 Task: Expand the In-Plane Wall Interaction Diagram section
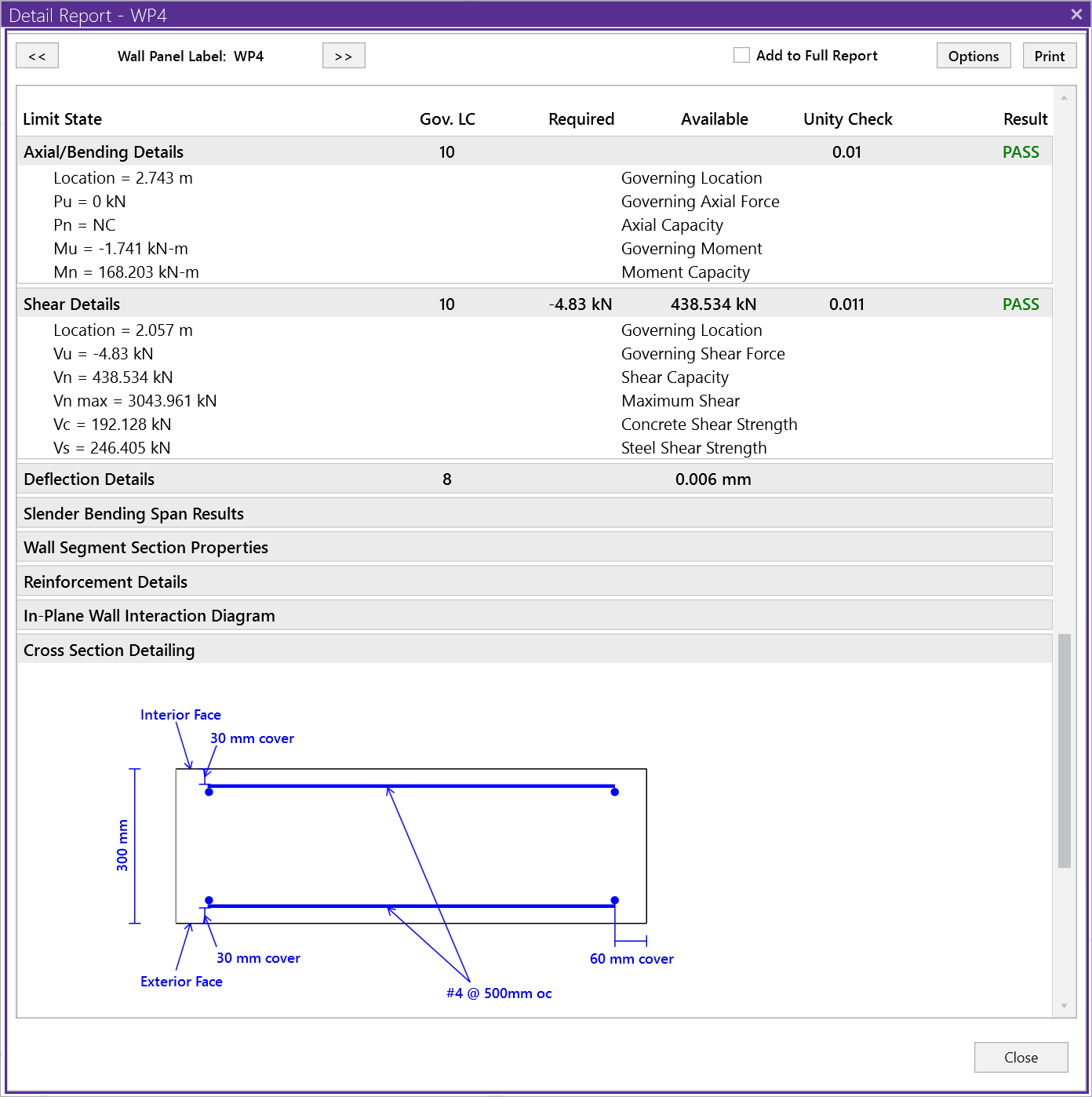[x=148, y=615]
